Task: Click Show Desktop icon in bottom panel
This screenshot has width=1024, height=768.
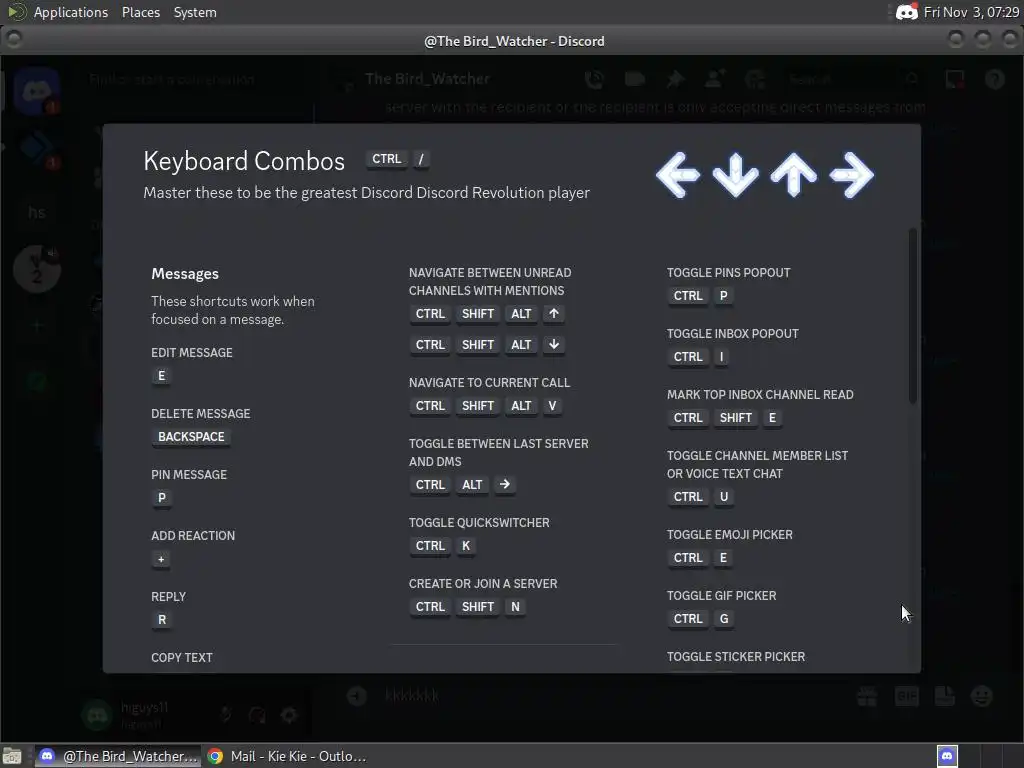Action: tap(12, 756)
